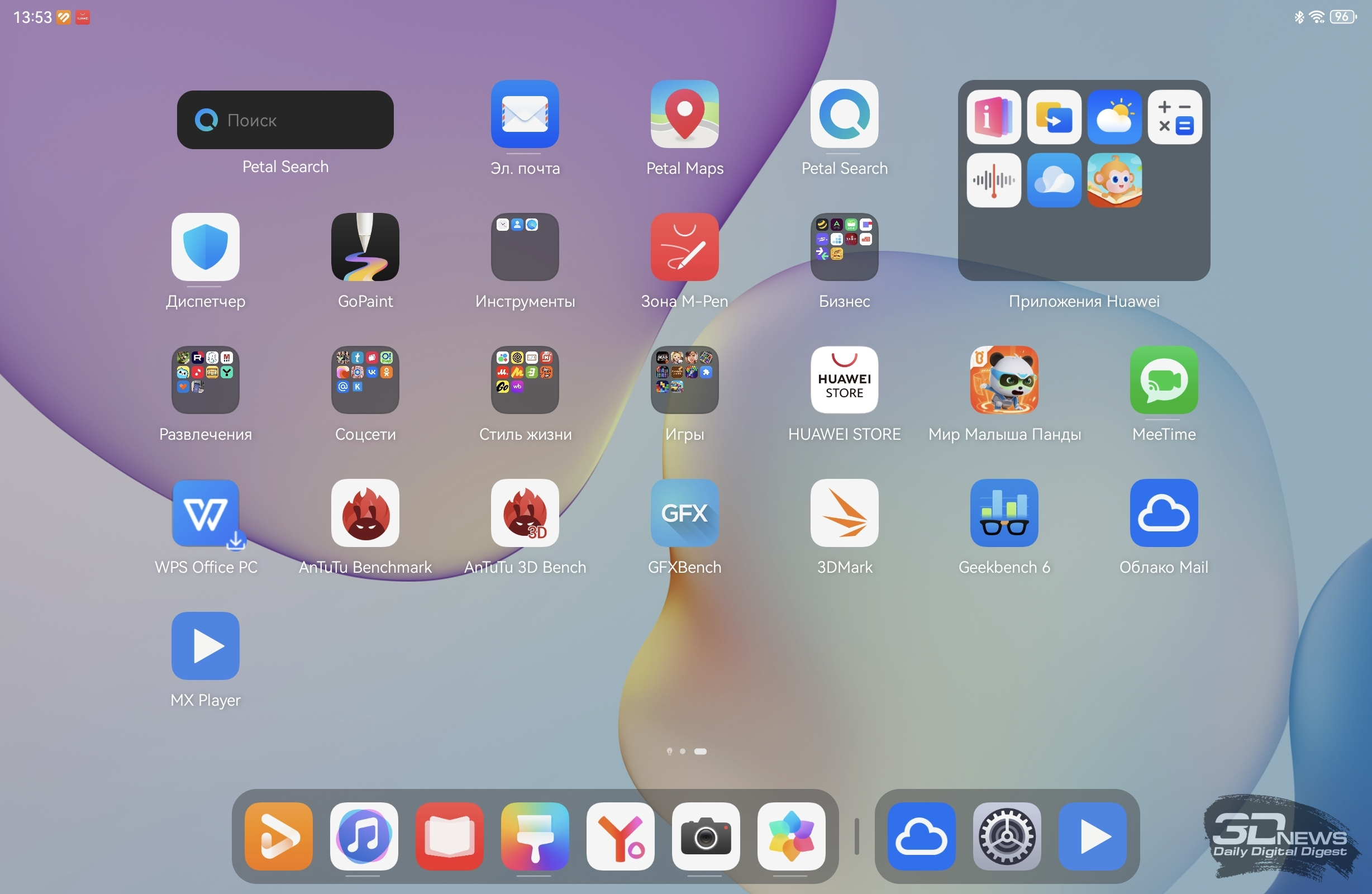Launch 3DMark benchmark
Viewport: 1372px width, 894px height.
pyautogui.click(x=844, y=513)
